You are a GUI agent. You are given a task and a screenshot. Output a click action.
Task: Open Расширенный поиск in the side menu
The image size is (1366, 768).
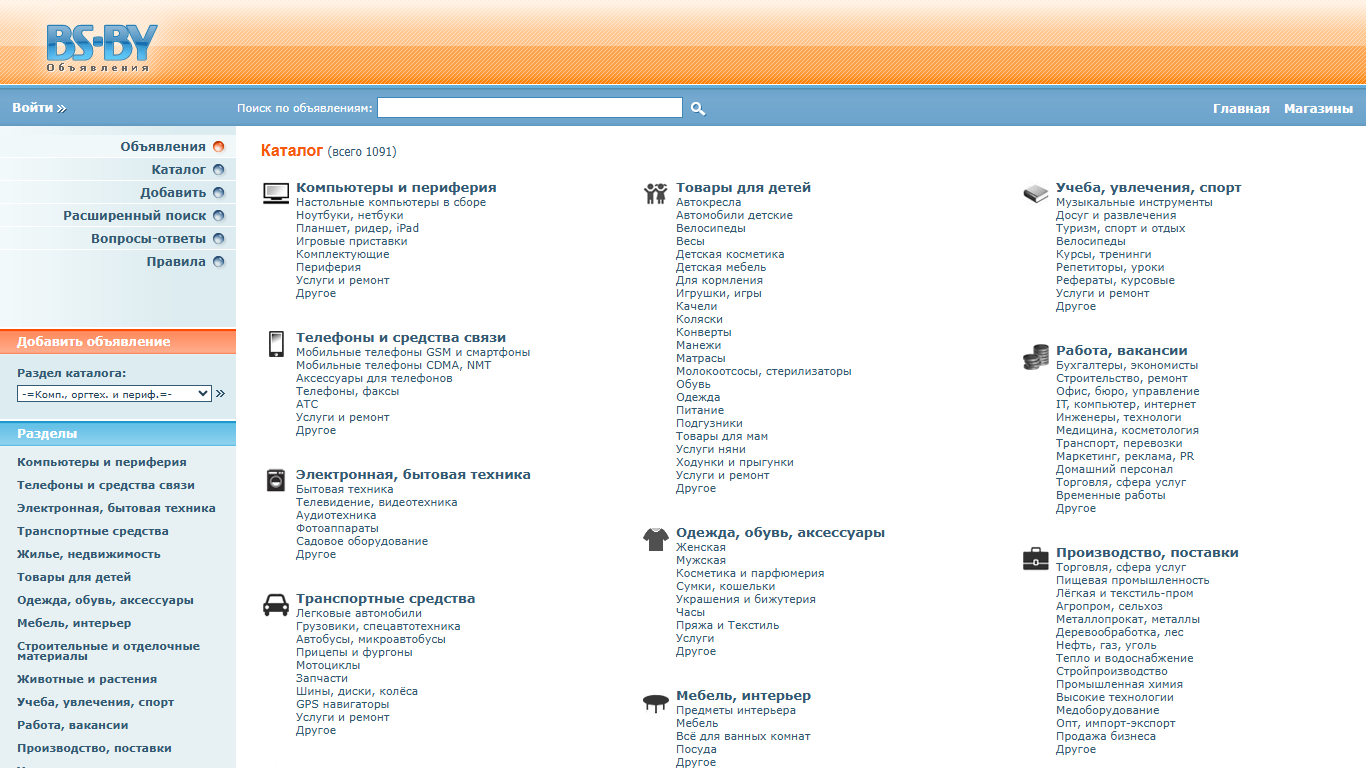[x=135, y=215]
